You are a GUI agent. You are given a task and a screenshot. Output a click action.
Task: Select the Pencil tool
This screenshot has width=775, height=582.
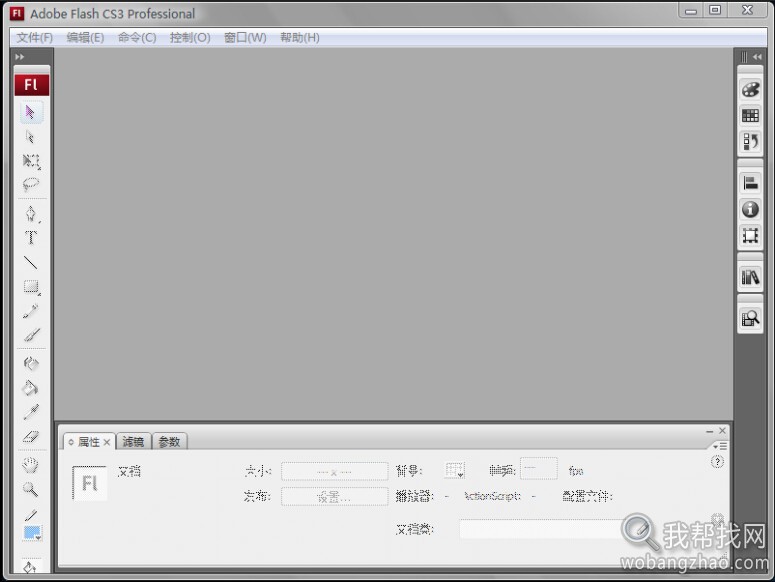click(31, 311)
